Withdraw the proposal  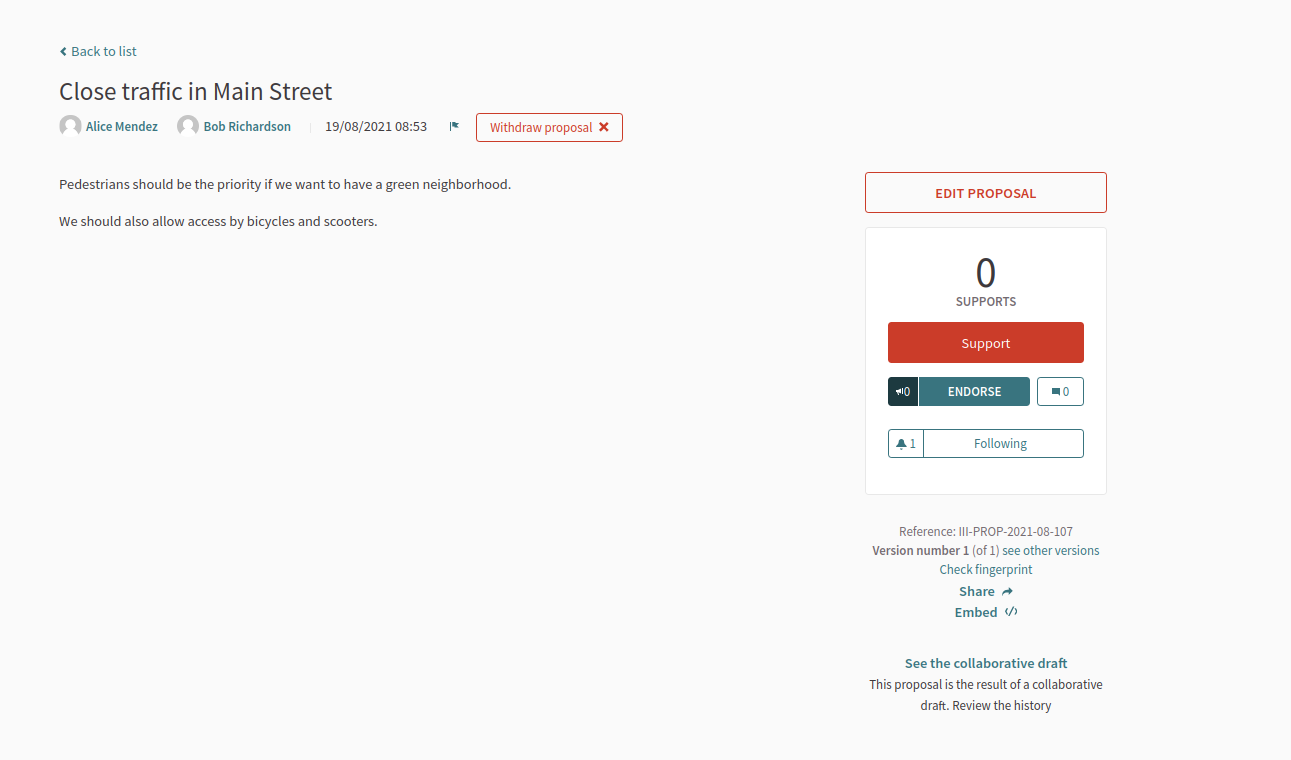coord(549,127)
